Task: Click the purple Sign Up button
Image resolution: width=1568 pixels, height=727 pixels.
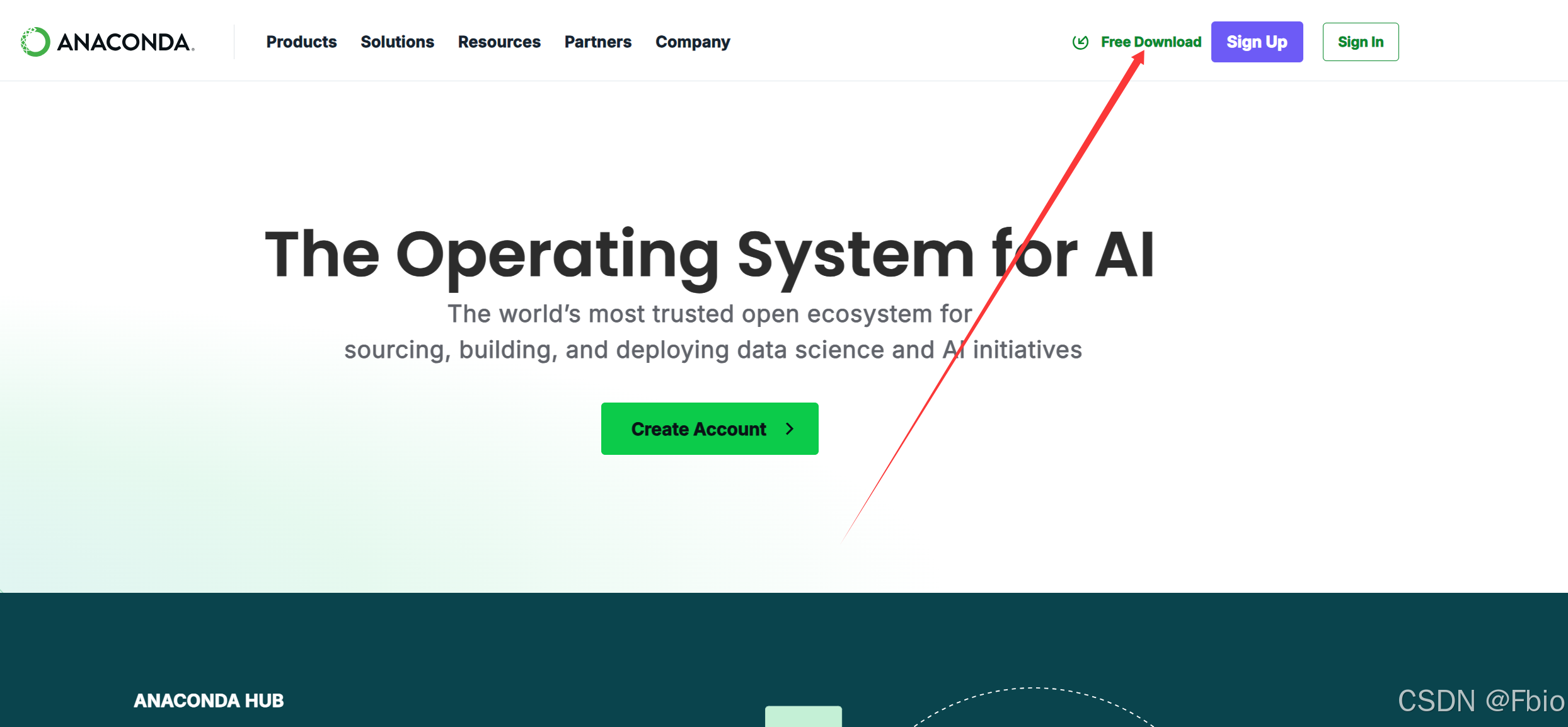Action: click(x=1257, y=42)
